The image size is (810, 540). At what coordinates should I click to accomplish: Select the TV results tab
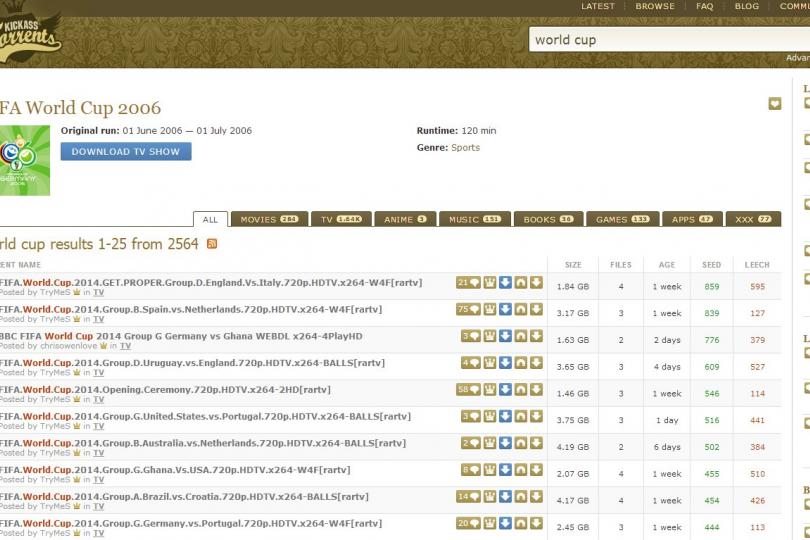click(340, 219)
